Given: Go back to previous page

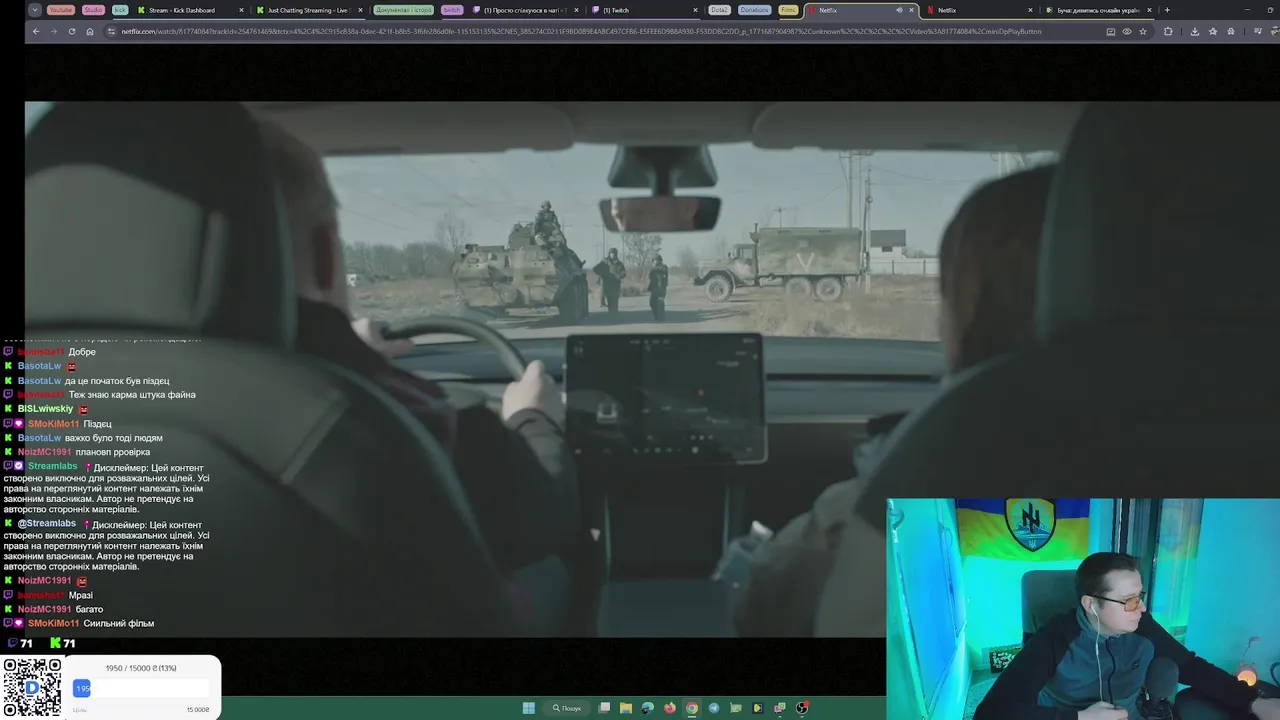Looking at the screenshot, I should pos(36,31).
